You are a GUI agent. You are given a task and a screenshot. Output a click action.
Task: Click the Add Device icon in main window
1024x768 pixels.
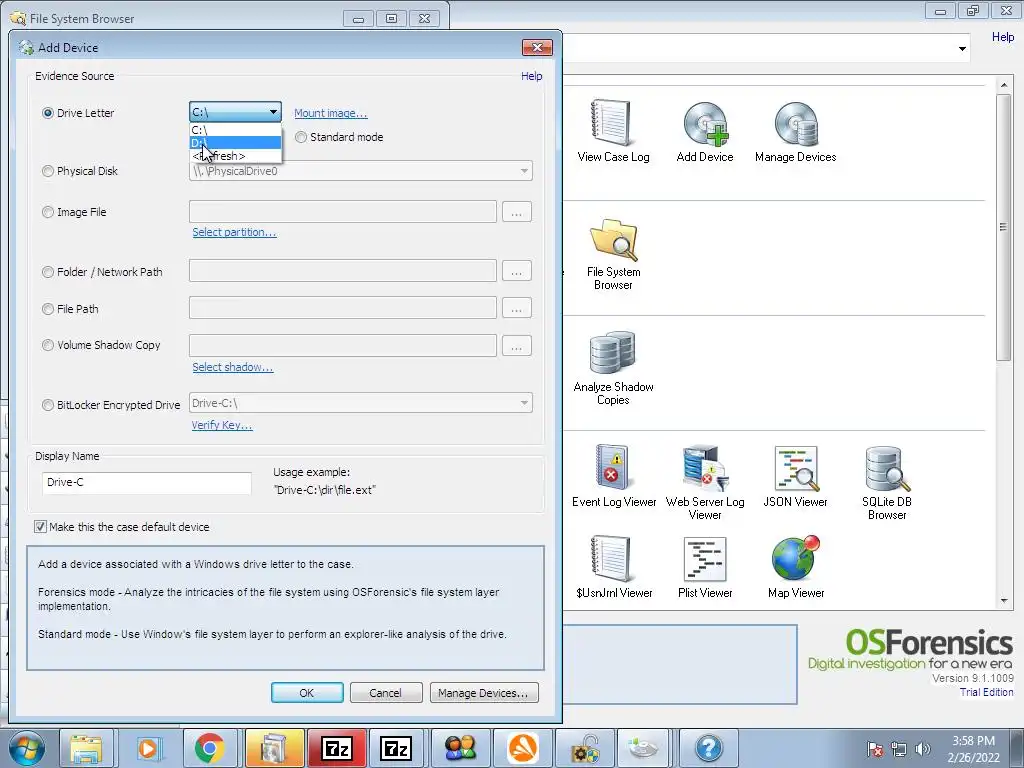(x=705, y=131)
